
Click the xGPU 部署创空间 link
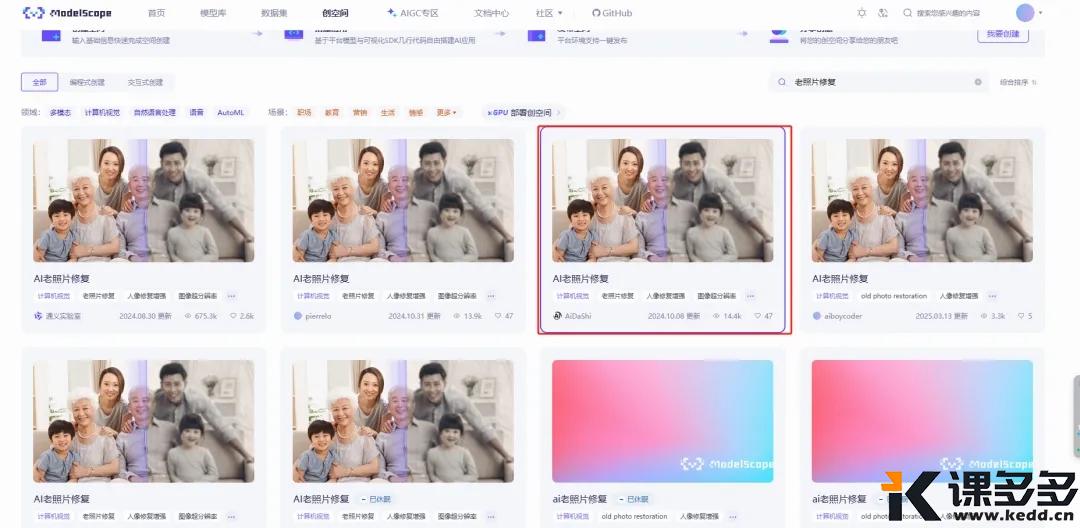coord(523,112)
